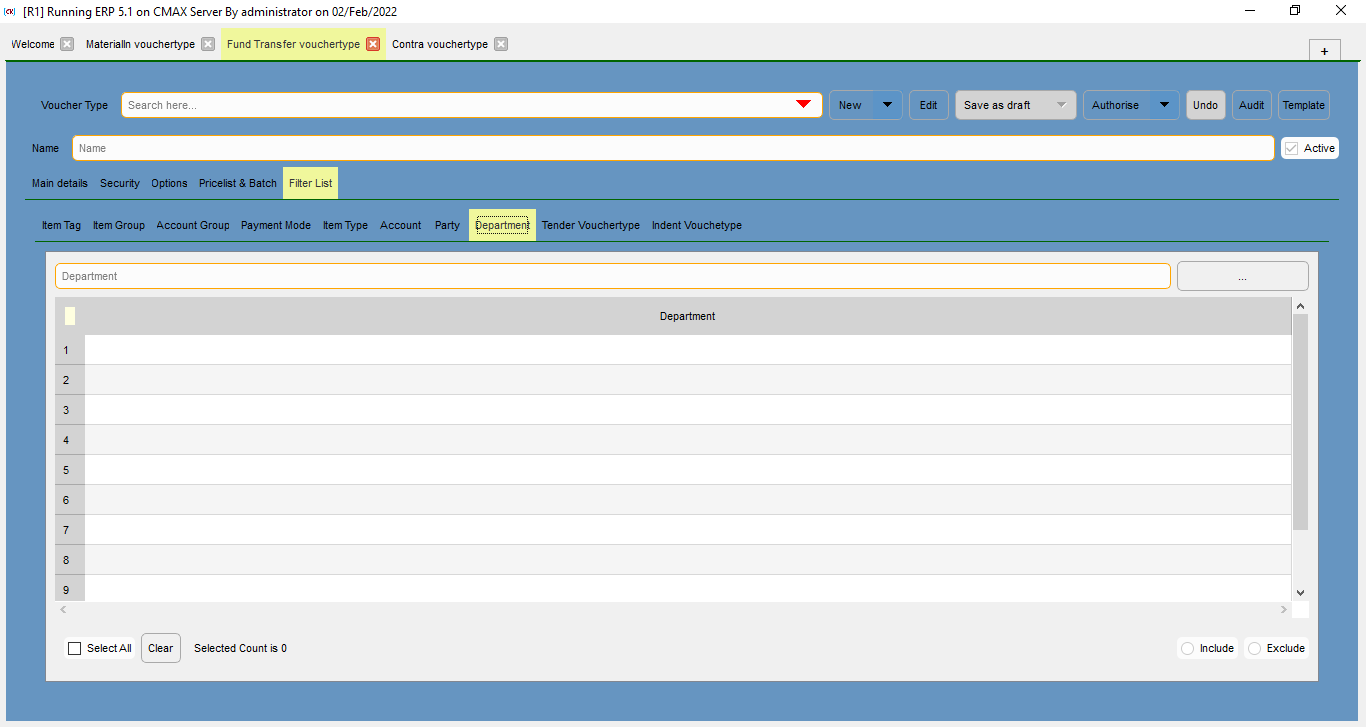This screenshot has height=727, width=1366.
Task: Click the Department column header
Action: [x=688, y=316]
